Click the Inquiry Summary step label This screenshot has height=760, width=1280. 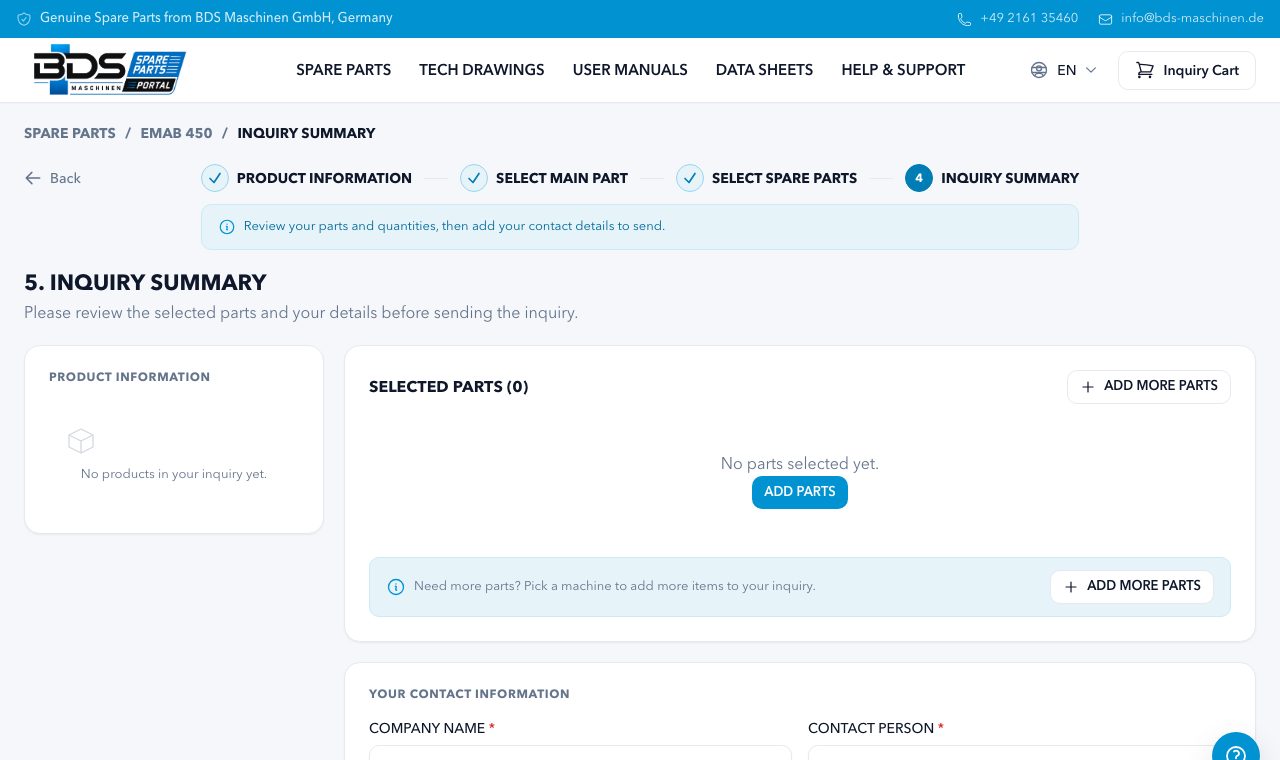tap(1010, 178)
